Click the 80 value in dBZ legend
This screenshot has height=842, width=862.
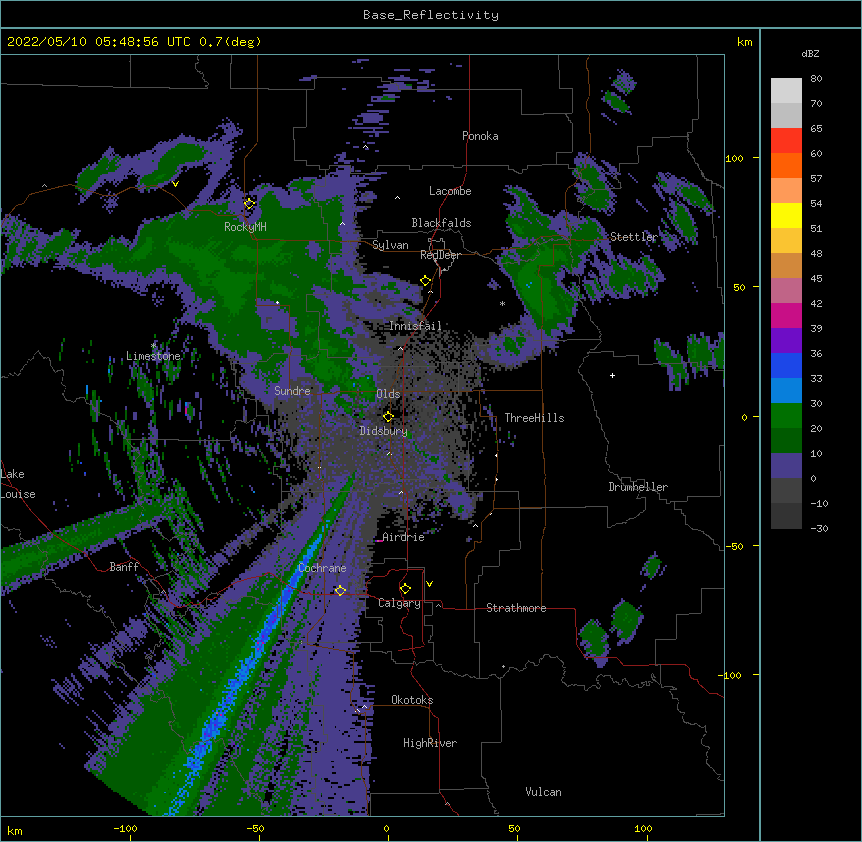pos(816,79)
